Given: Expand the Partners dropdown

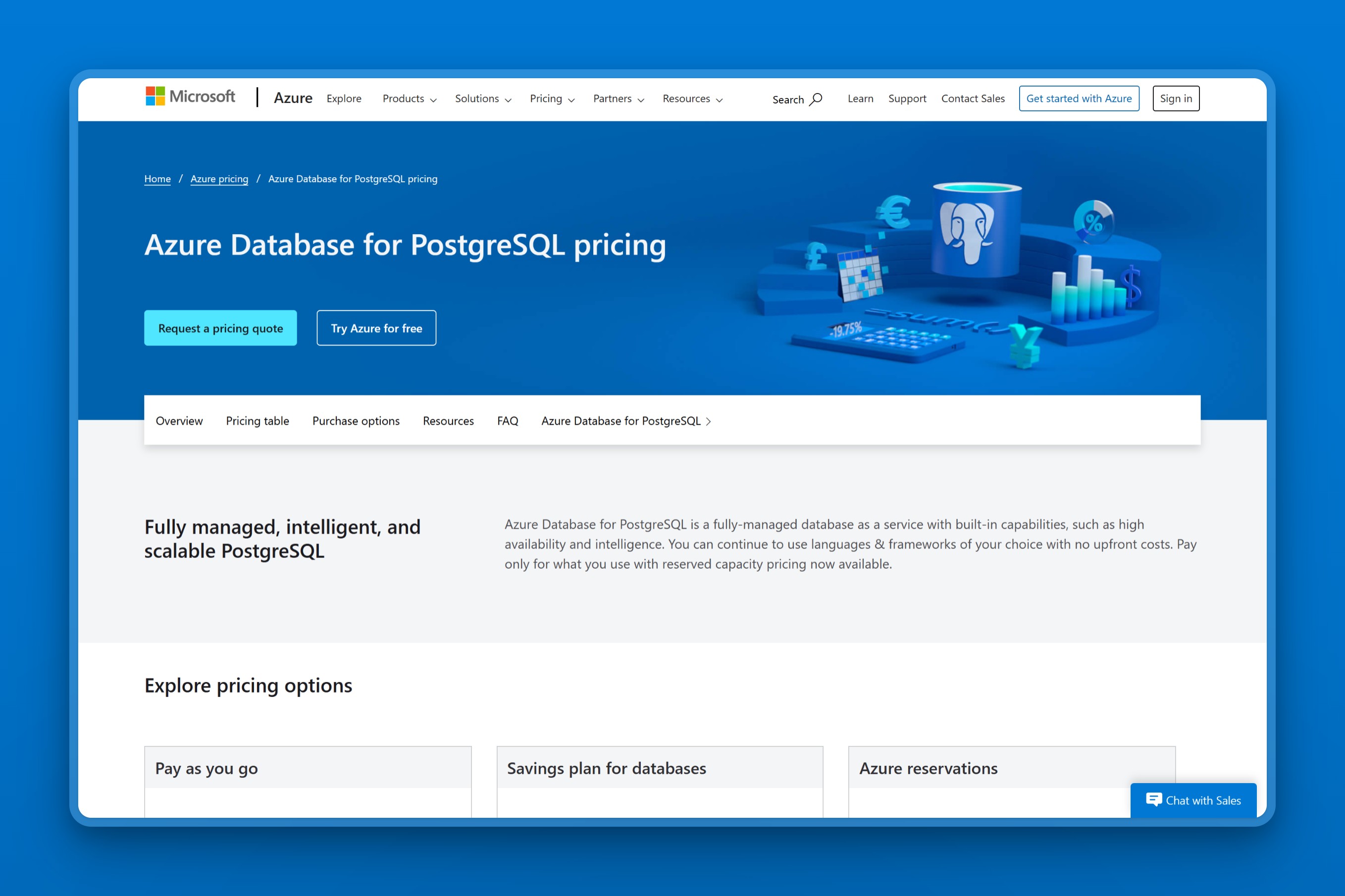Looking at the screenshot, I should (x=619, y=99).
